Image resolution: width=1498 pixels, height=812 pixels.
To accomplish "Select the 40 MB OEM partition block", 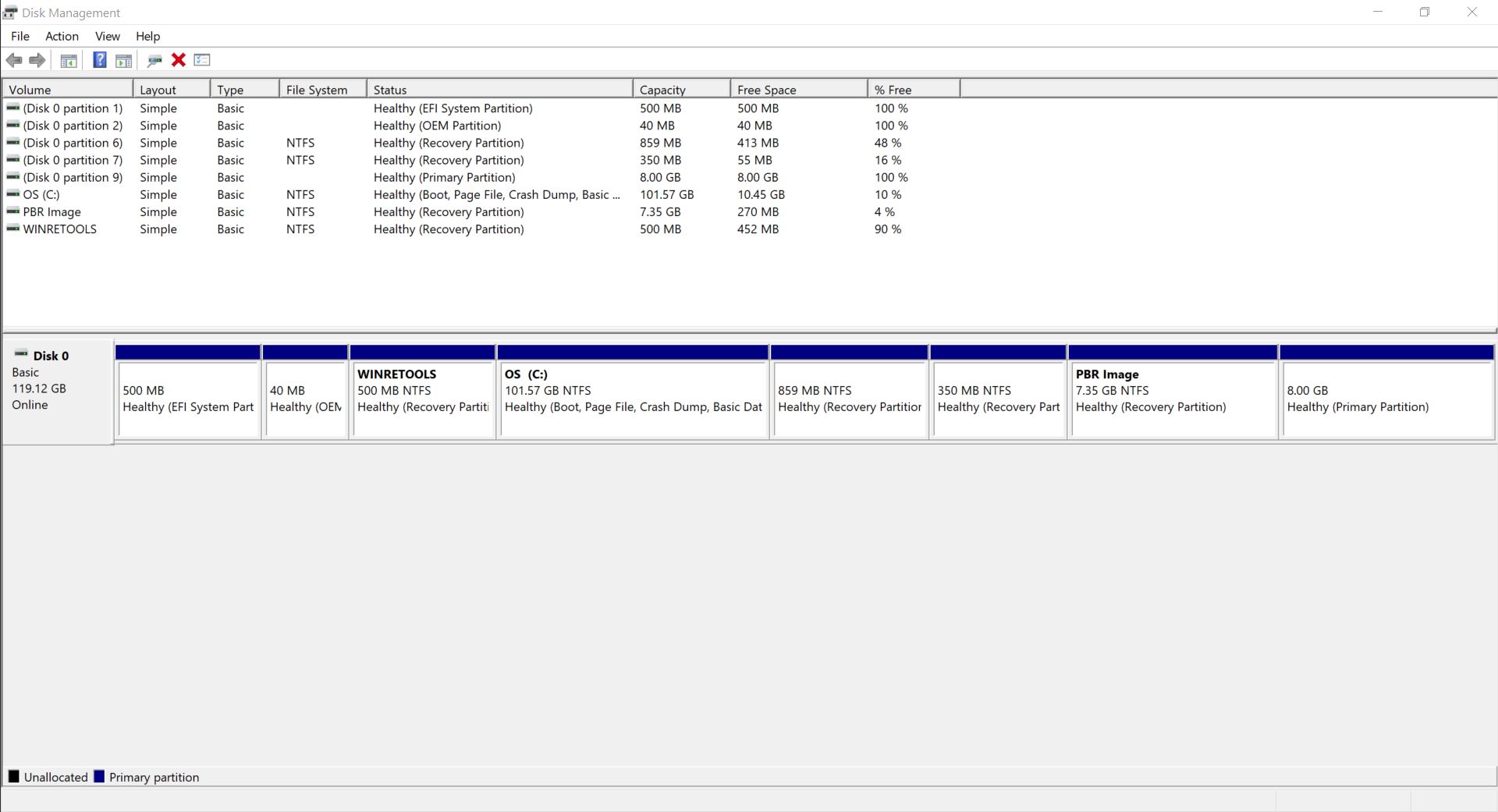I will [x=305, y=392].
